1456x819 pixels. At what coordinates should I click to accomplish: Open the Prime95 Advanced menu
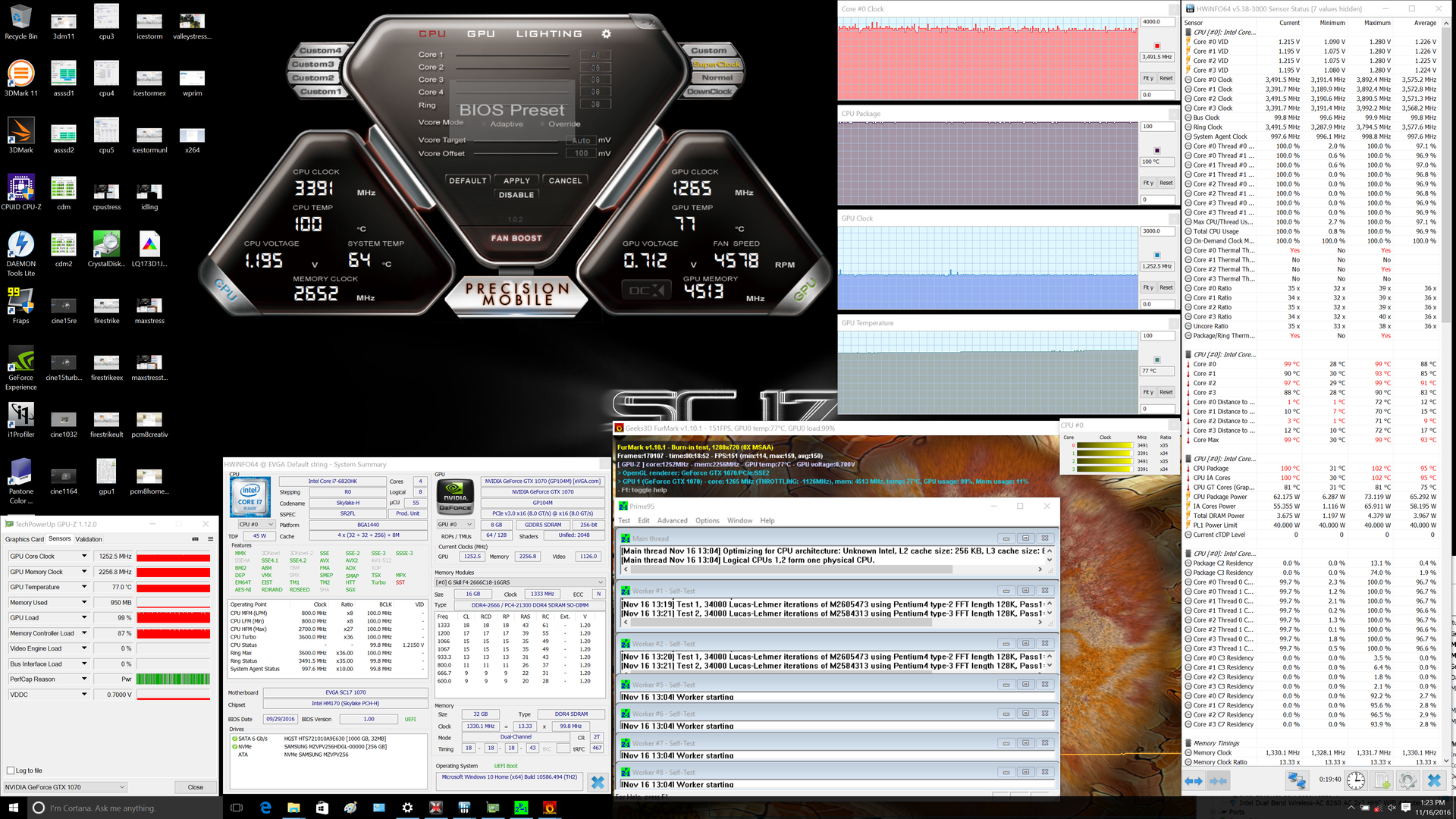pos(672,520)
